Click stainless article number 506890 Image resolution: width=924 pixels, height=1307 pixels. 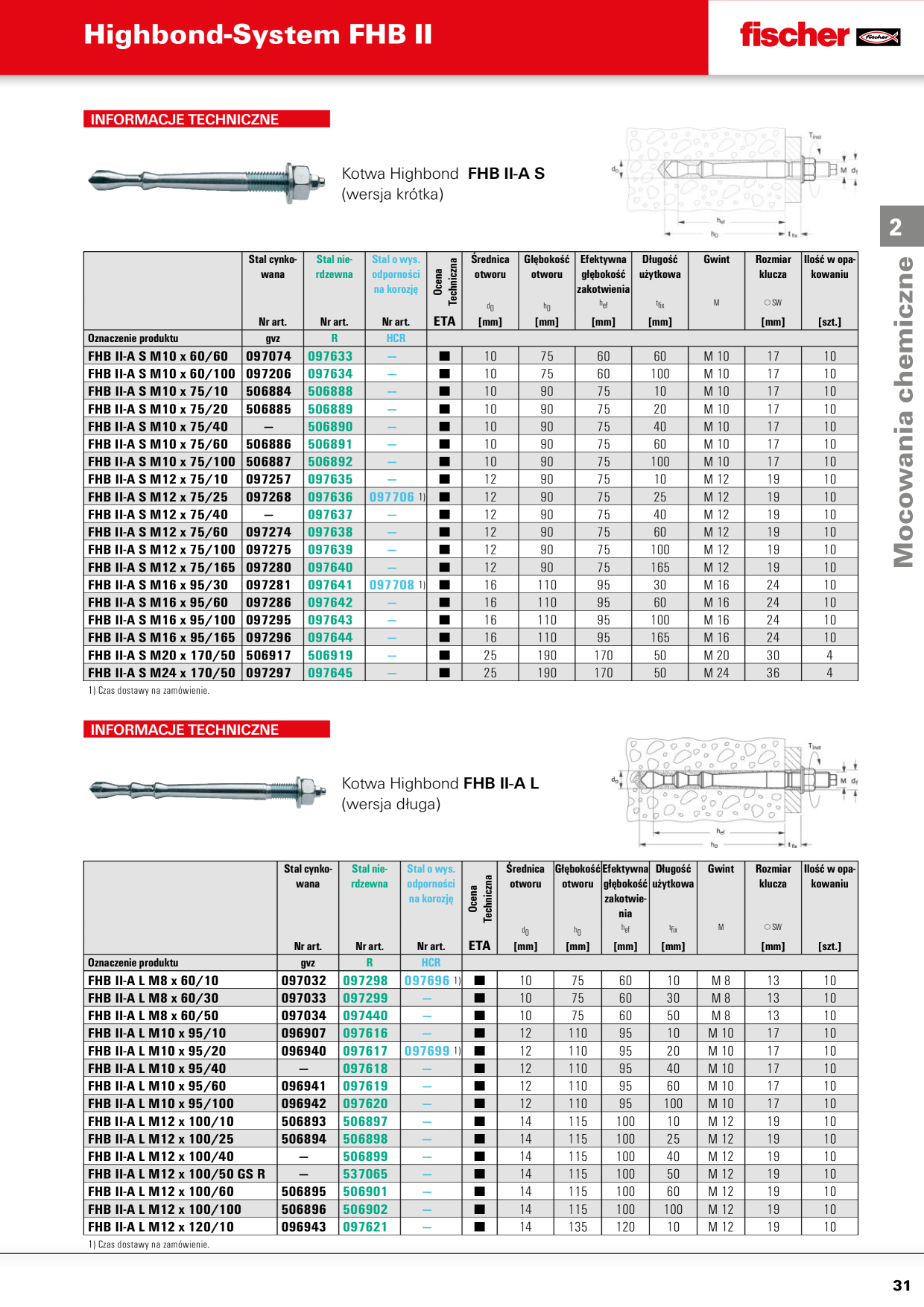[331, 426]
